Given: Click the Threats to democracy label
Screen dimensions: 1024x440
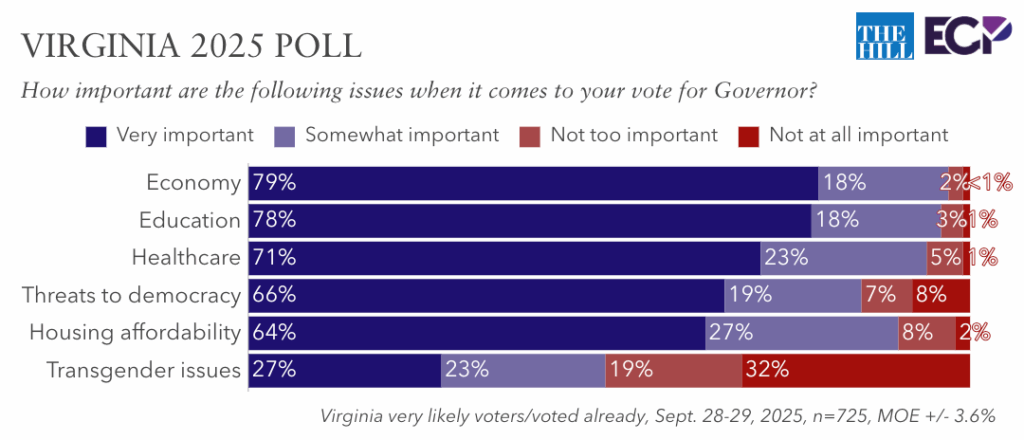Looking at the screenshot, I should (x=131, y=295).
